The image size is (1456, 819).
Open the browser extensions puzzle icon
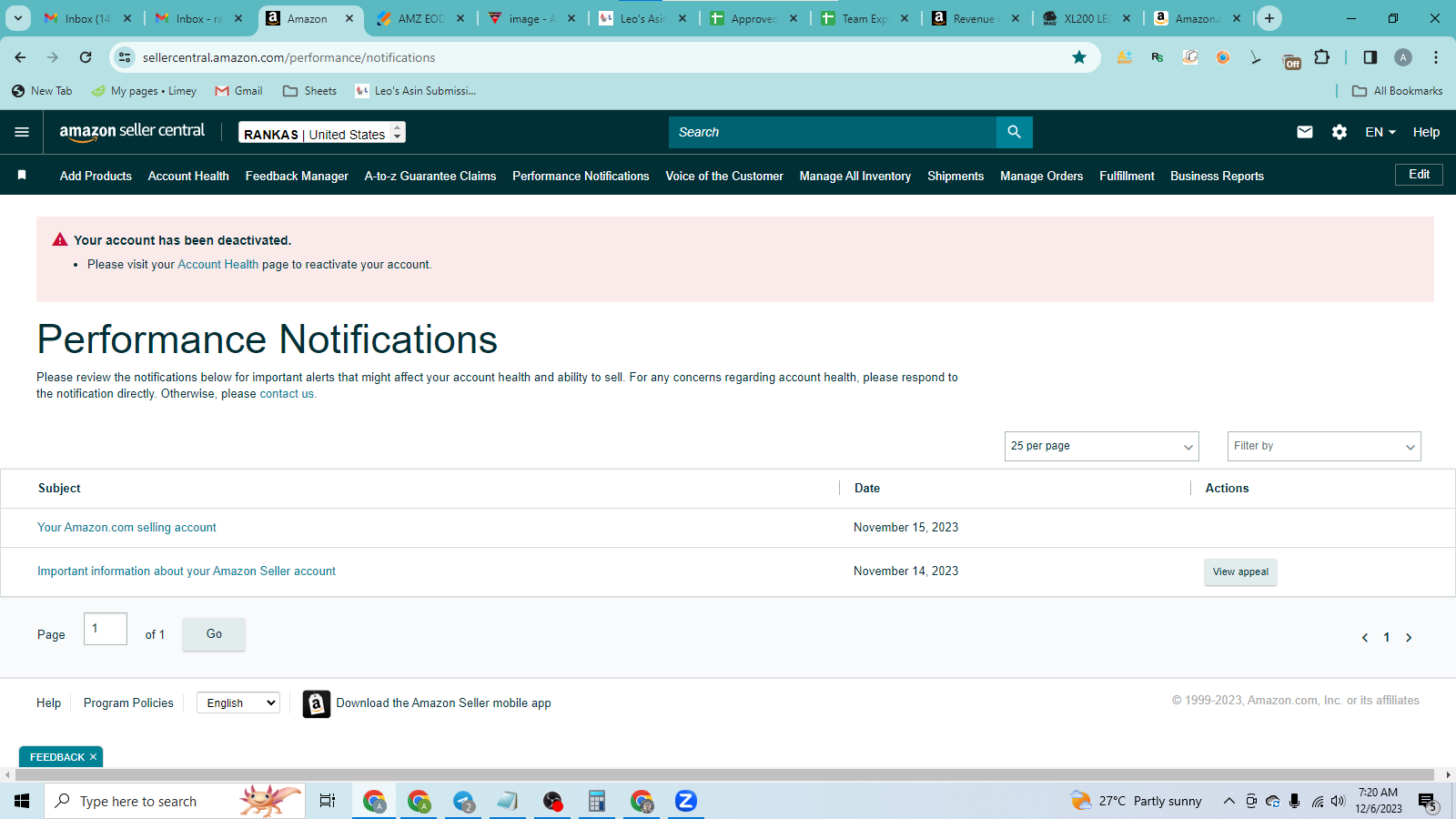coord(1322,57)
